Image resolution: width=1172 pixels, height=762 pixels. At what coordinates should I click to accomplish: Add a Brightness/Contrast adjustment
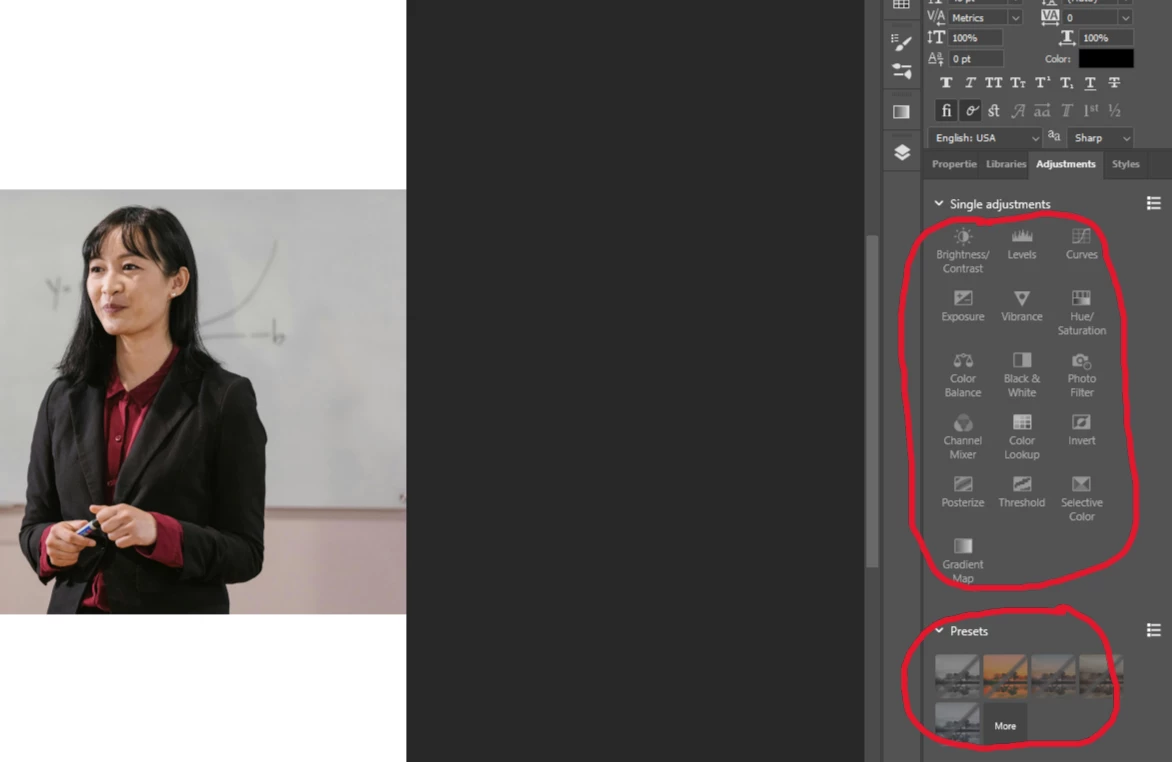[x=963, y=251]
